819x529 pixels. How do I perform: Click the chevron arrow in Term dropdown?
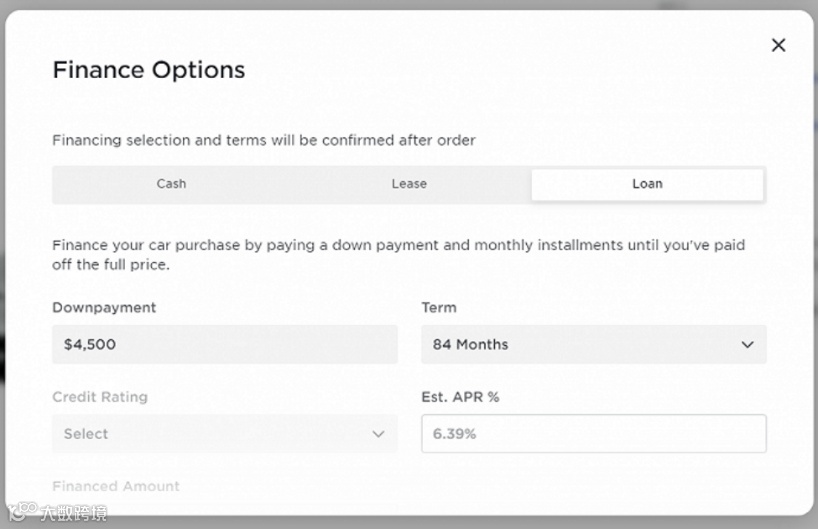pyautogui.click(x=747, y=344)
